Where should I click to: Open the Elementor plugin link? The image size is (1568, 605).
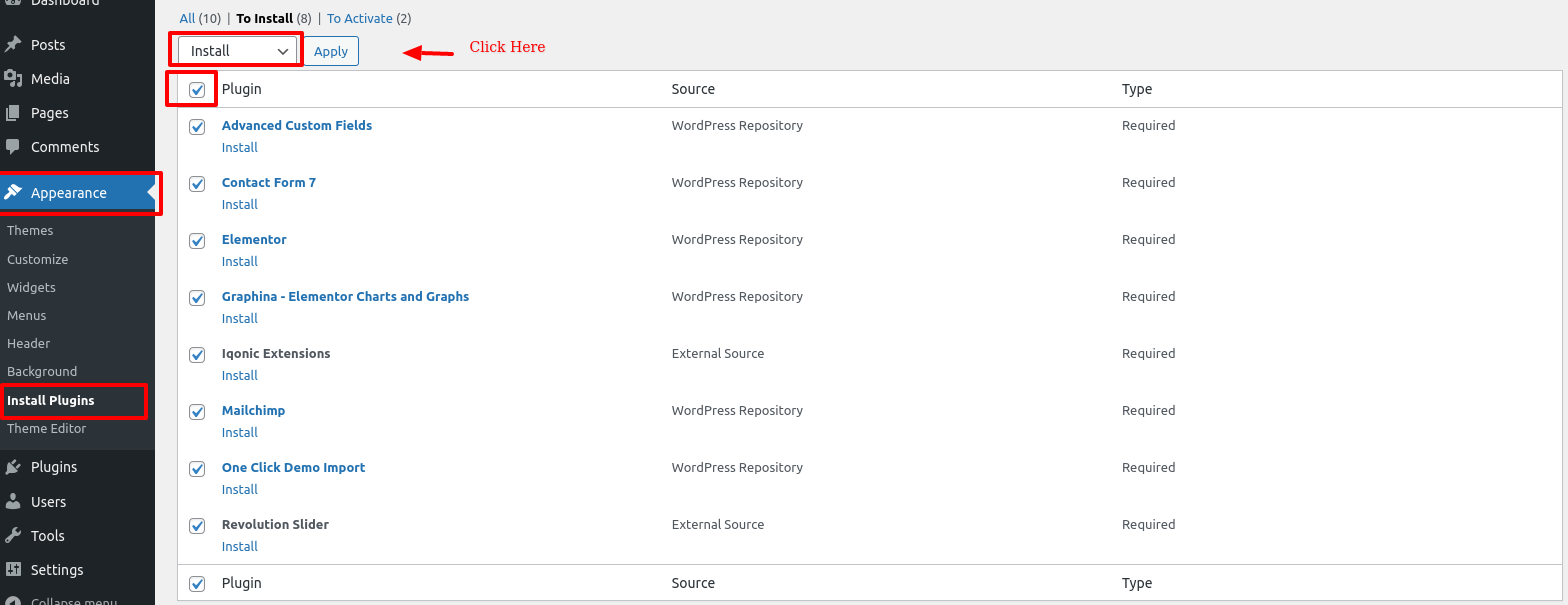(254, 239)
